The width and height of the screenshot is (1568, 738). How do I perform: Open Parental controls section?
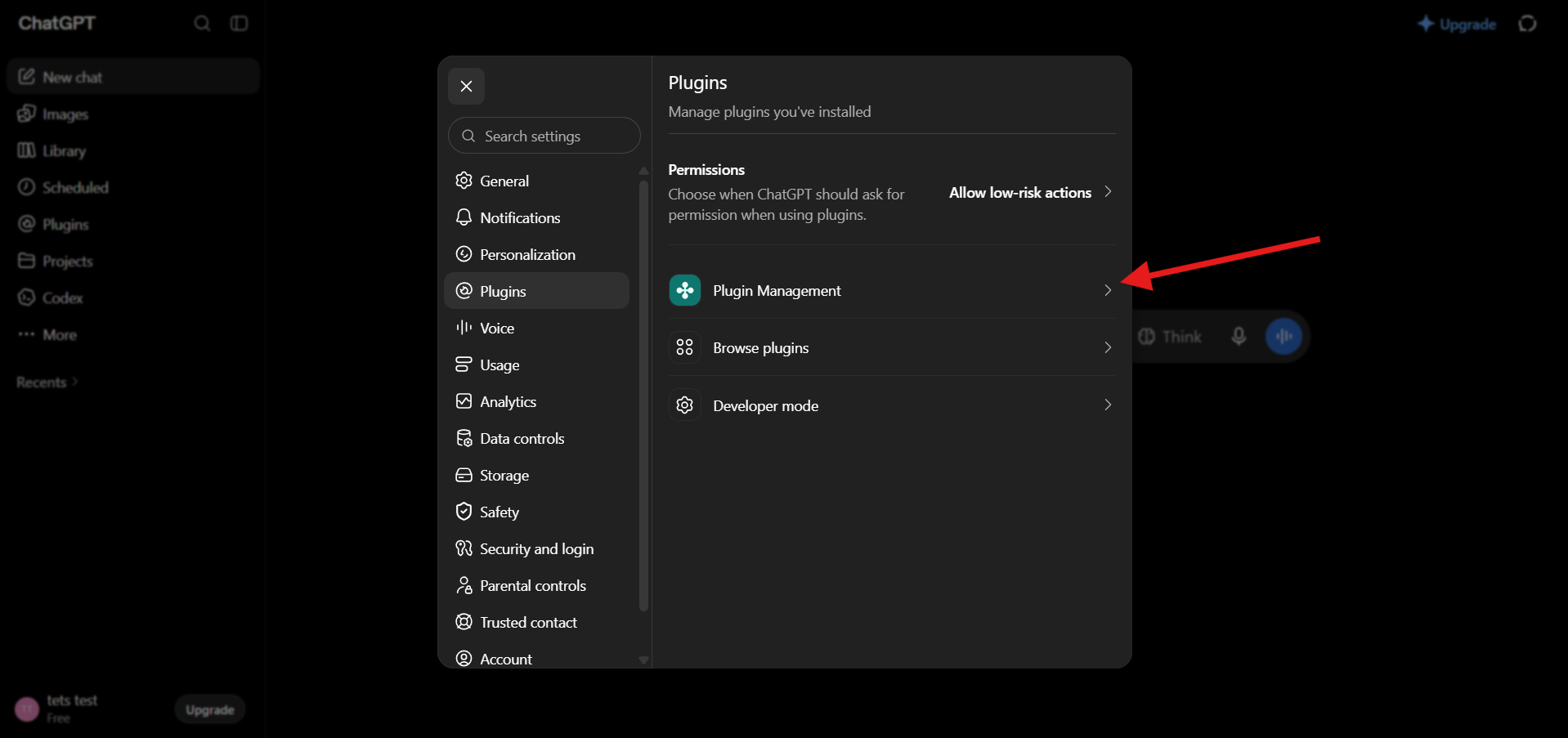[x=536, y=585]
